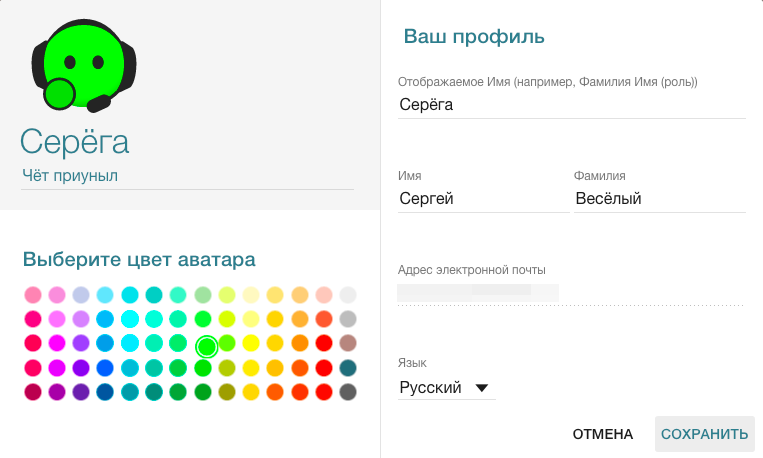Click ОТМЕНА to cancel profile changes

click(603, 434)
